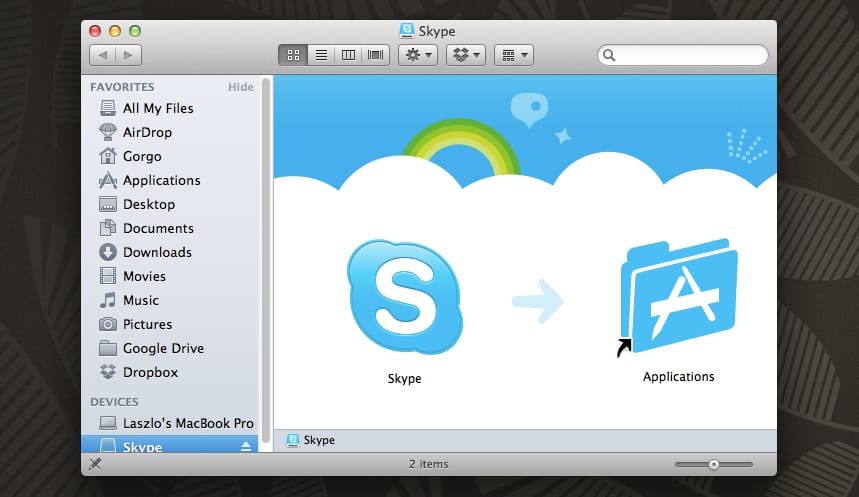Click the Finder search field
This screenshot has height=497, width=859.
coord(683,55)
